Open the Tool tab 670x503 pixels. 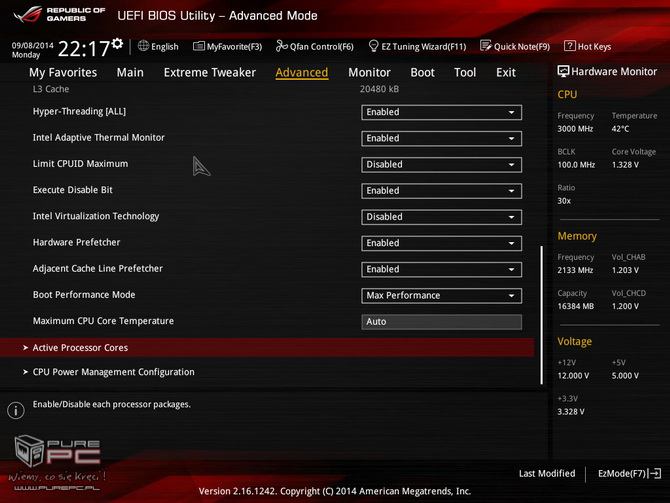[x=465, y=73]
